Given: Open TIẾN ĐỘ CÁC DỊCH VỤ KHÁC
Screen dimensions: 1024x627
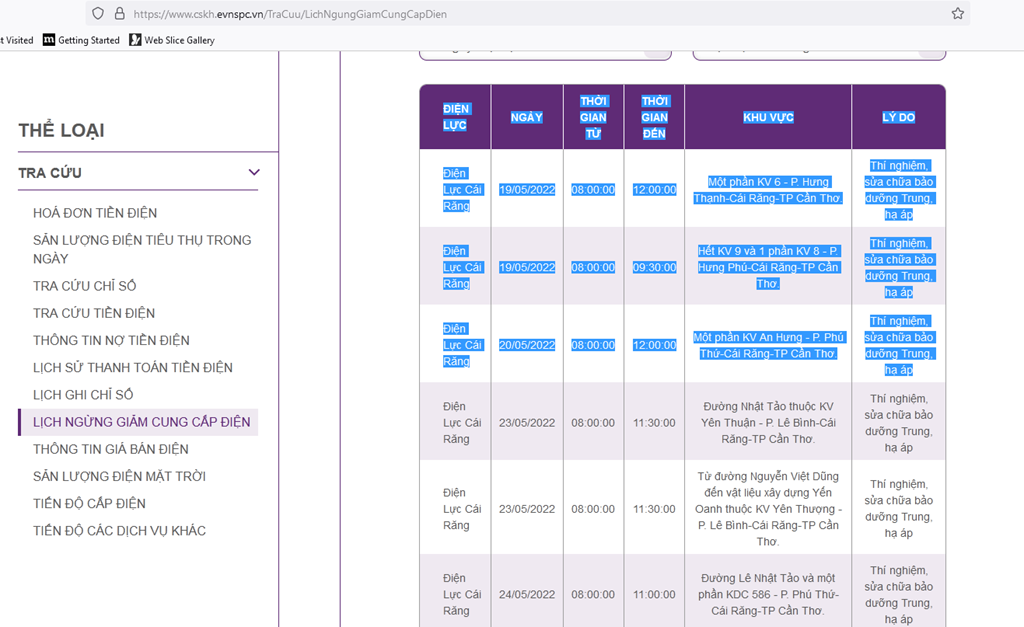Looking at the screenshot, I should point(119,531).
